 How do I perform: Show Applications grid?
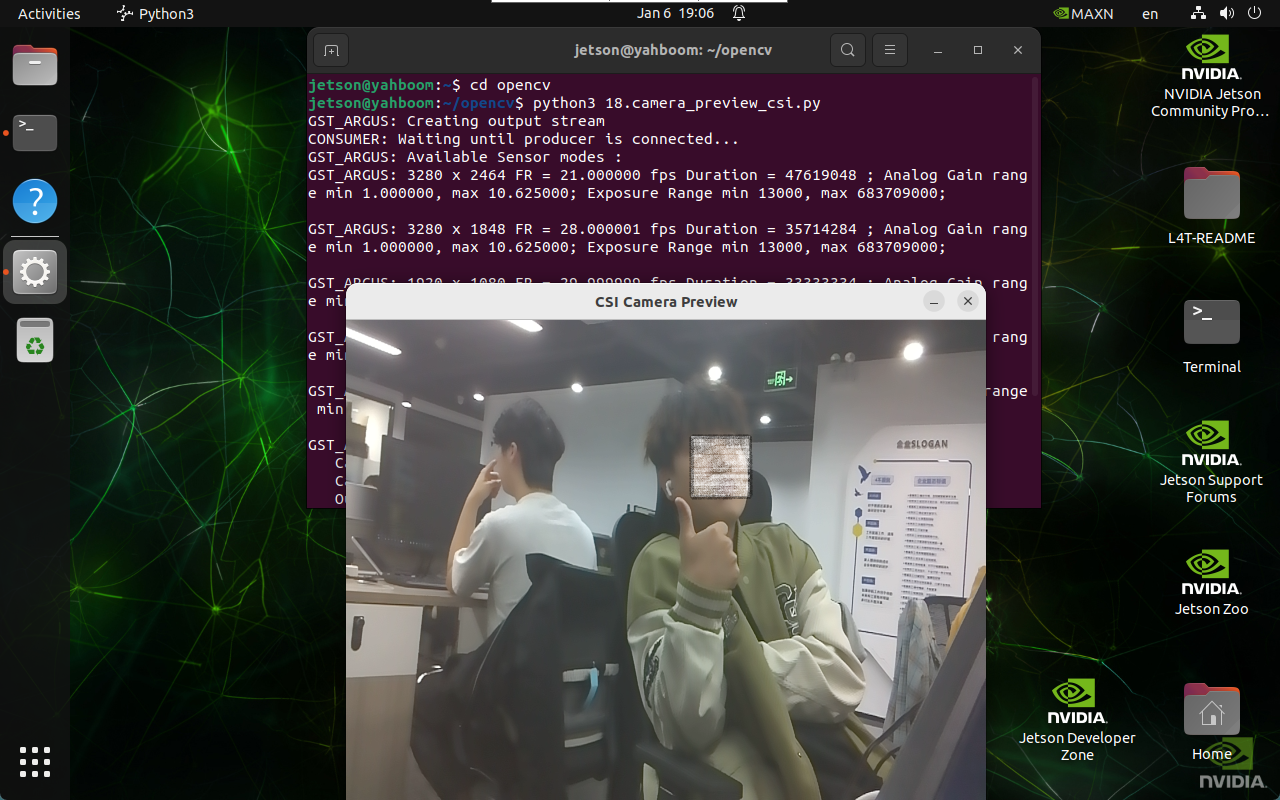pos(35,761)
